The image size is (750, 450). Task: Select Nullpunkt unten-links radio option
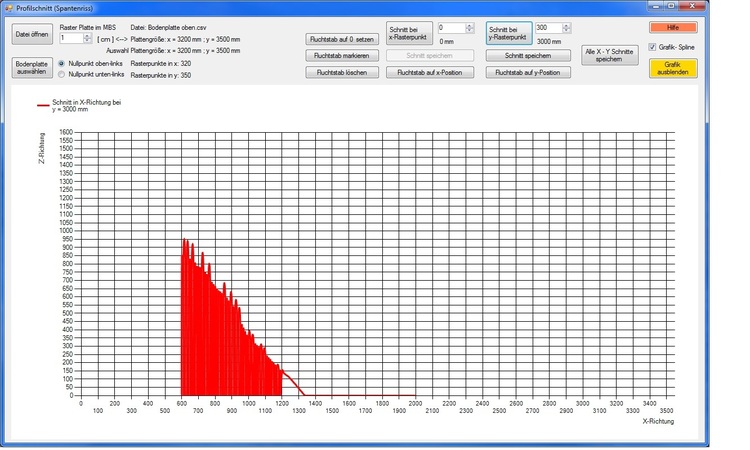click(62, 76)
